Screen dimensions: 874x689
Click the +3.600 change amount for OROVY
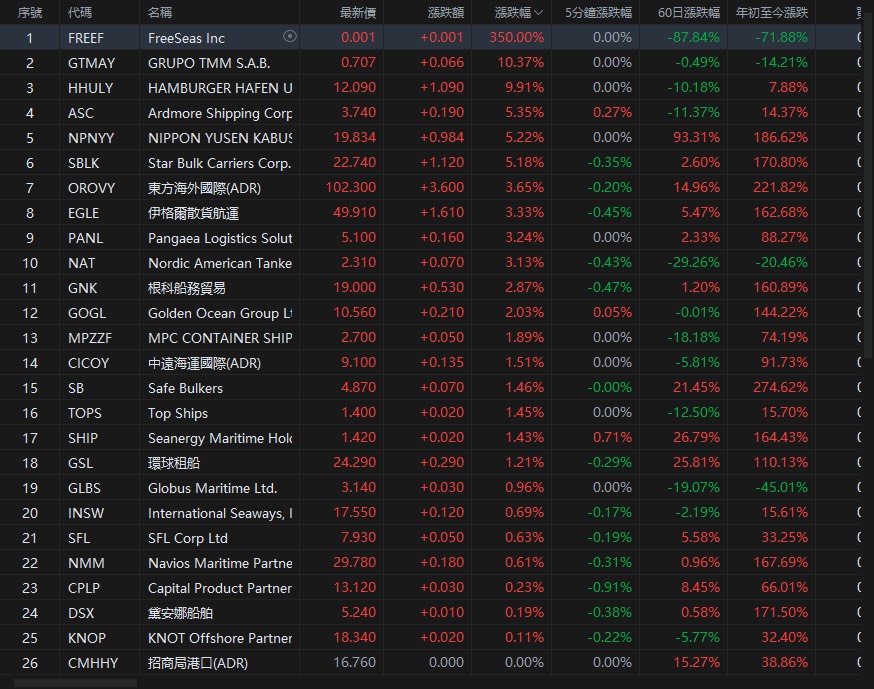click(442, 187)
